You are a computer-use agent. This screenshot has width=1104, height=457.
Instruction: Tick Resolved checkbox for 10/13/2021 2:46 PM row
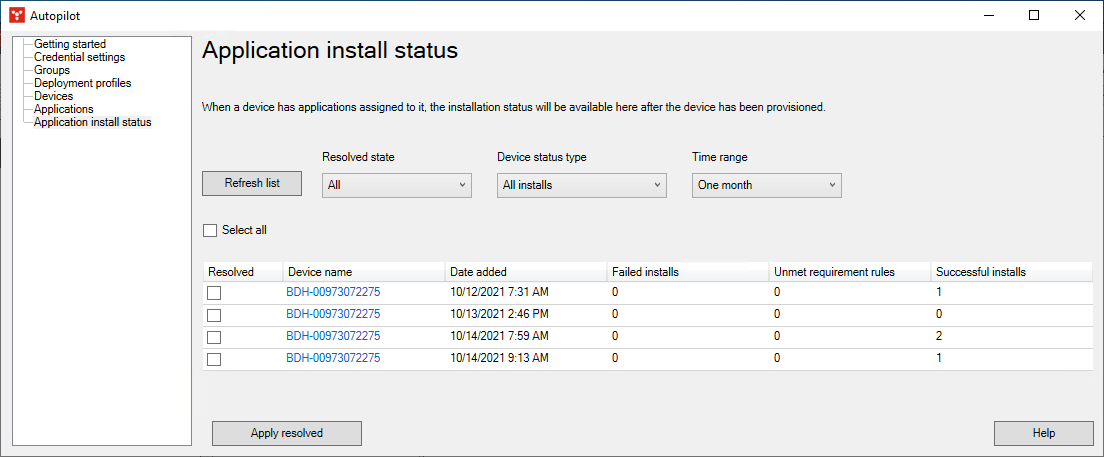[x=214, y=315]
